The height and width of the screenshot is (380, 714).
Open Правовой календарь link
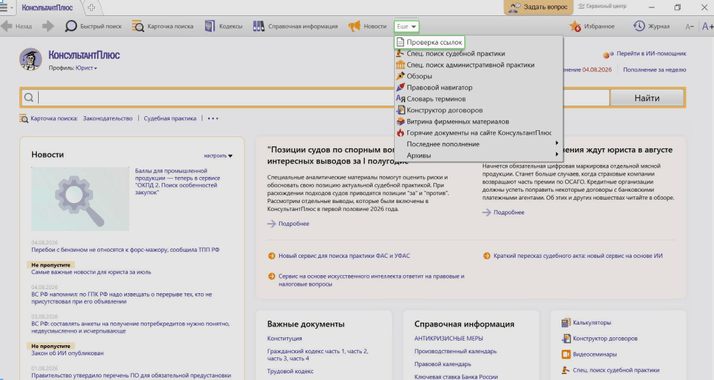click(x=443, y=364)
